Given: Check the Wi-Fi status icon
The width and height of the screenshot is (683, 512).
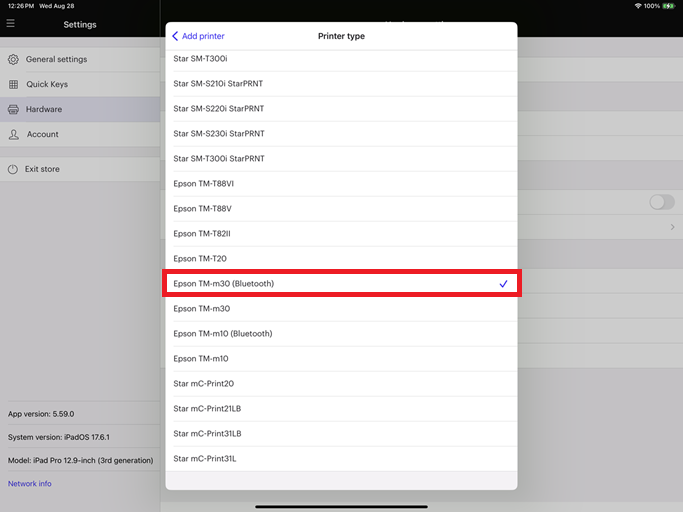Looking at the screenshot, I should [638, 6].
